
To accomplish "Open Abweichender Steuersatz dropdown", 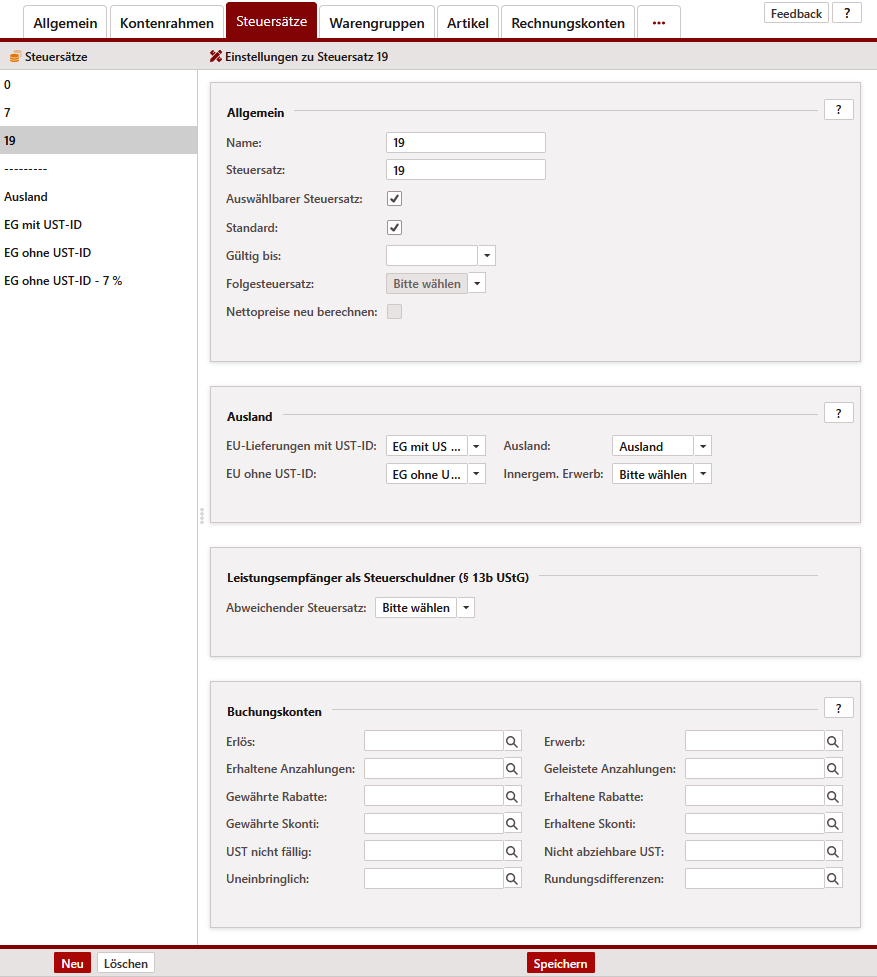I will [x=466, y=608].
